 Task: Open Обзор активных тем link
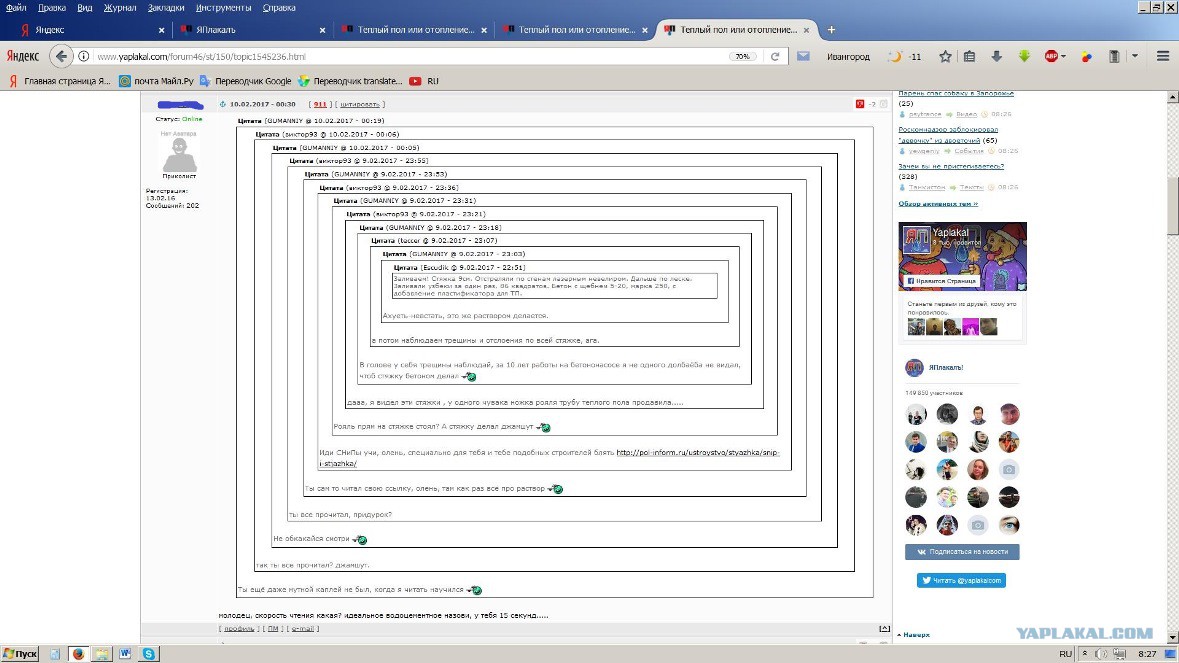click(x=938, y=204)
